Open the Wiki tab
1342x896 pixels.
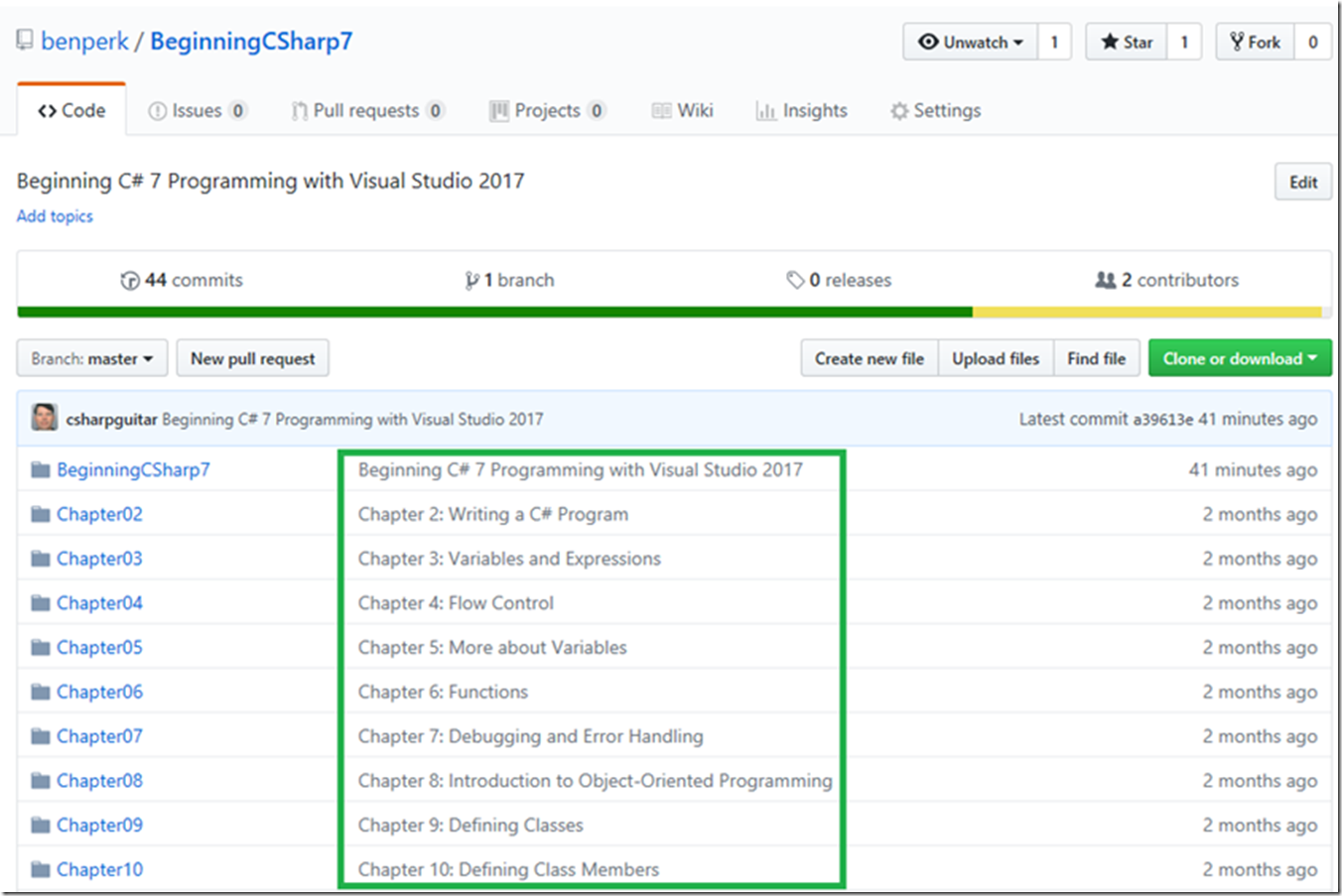[x=683, y=110]
